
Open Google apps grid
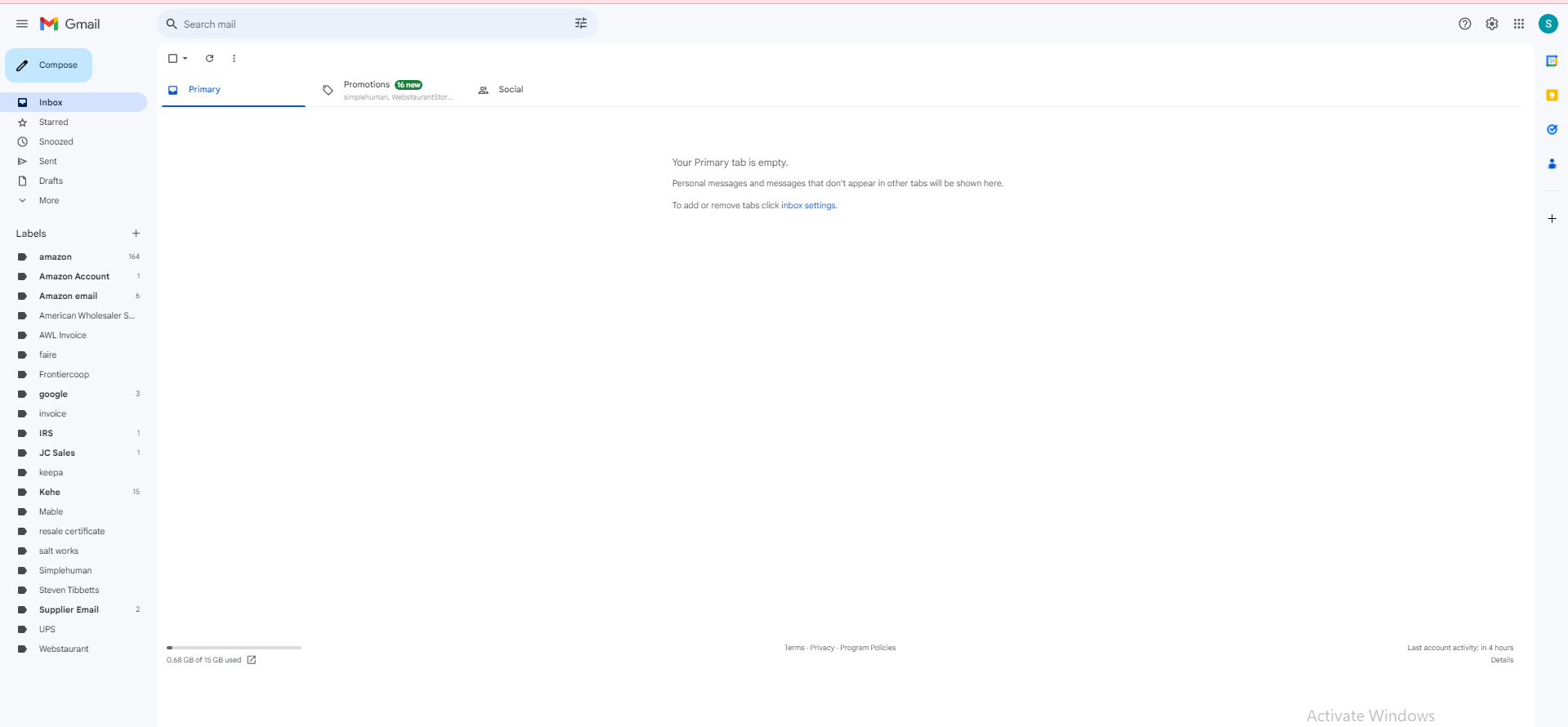click(x=1519, y=24)
